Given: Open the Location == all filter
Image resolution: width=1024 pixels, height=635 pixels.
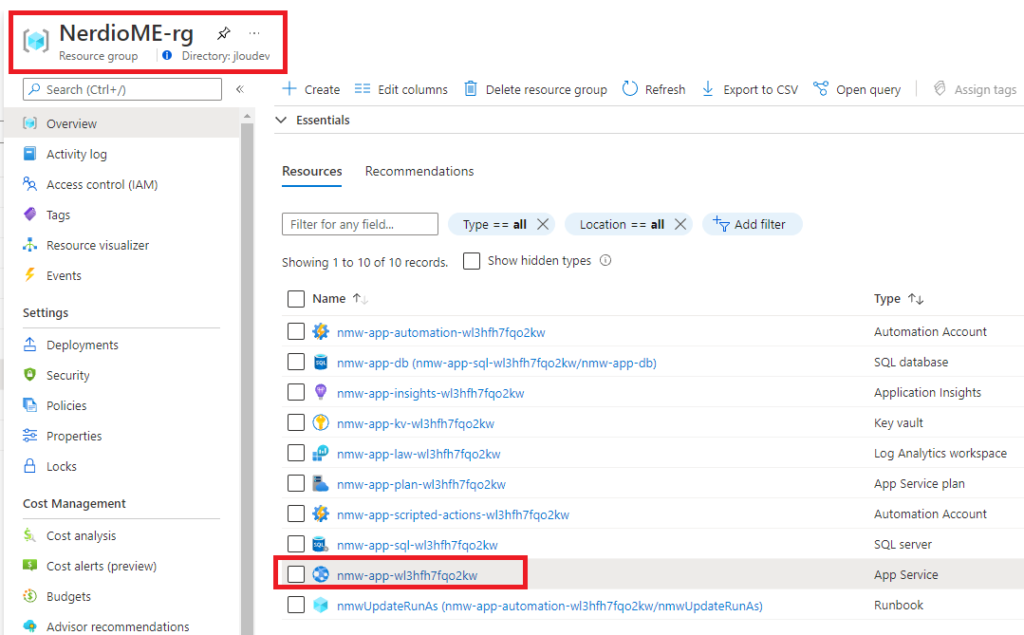Looking at the screenshot, I should tap(622, 224).
